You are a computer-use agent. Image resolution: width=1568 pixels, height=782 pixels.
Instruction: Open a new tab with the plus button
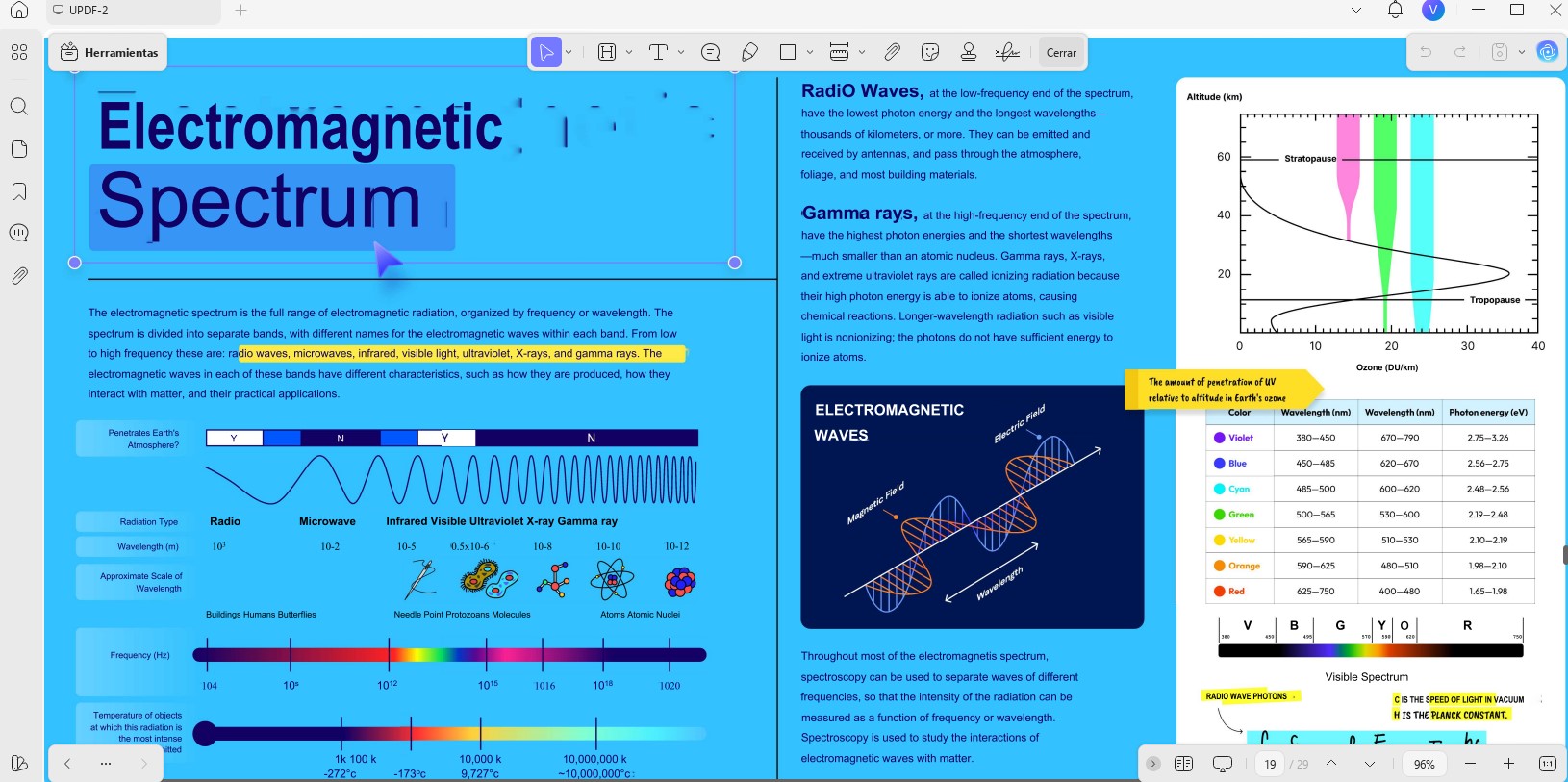240,11
